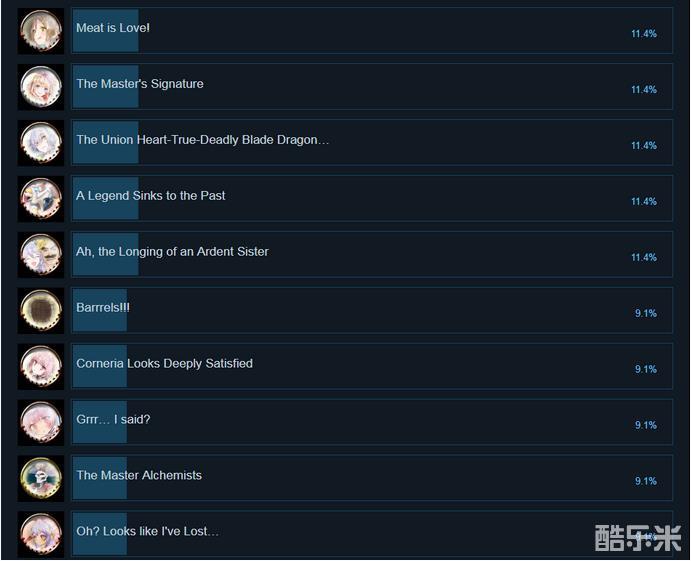
Task: Click the Meat is Love! achievement icon
Action: coord(41,31)
